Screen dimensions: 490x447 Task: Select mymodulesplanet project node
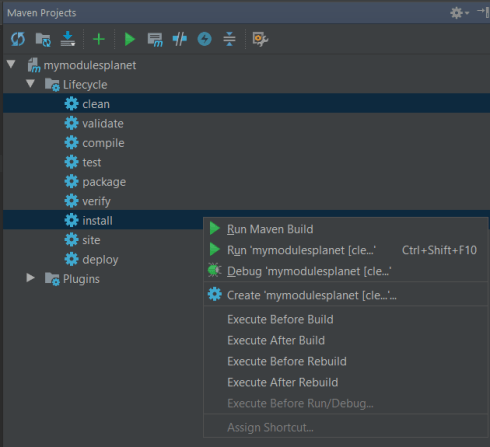tap(90, 65)
